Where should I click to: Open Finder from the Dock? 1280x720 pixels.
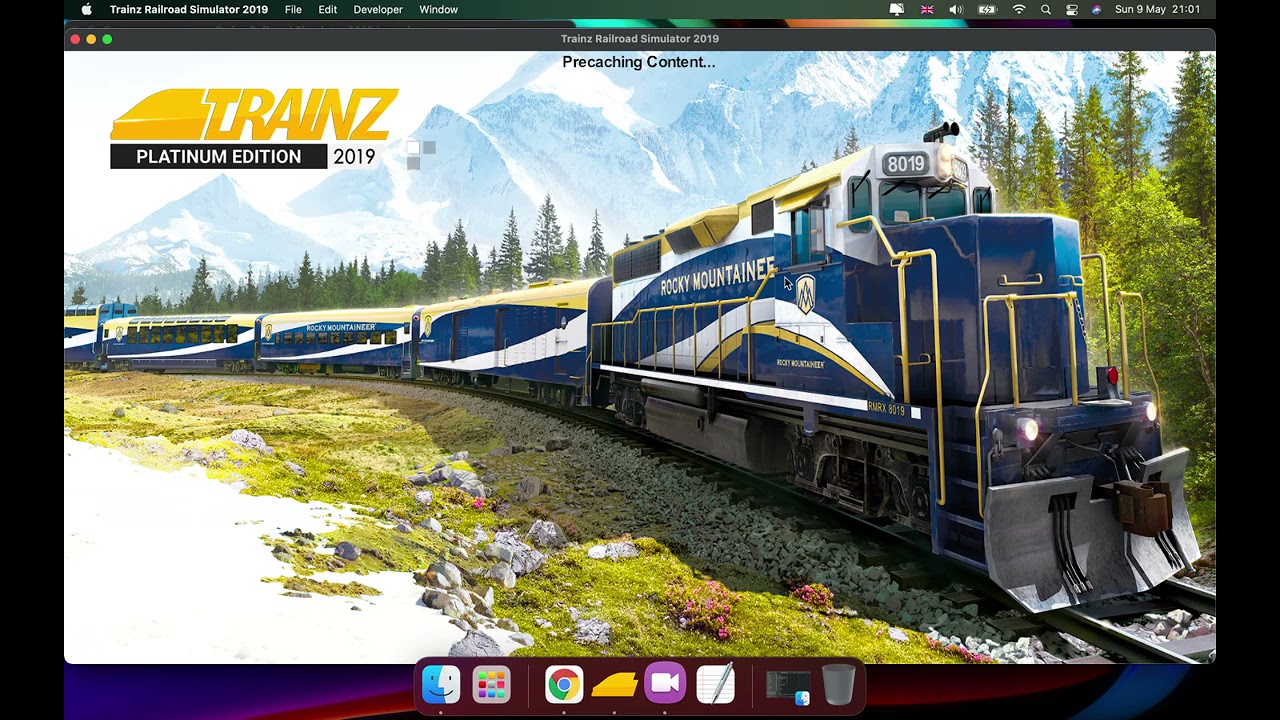click(x=441, y=685)
